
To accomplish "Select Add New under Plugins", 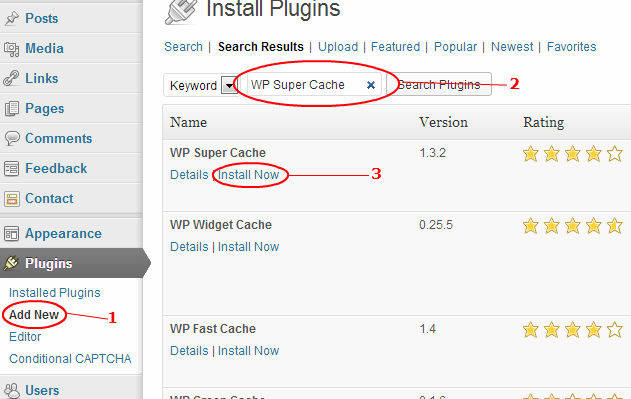I will click(34, 314).
